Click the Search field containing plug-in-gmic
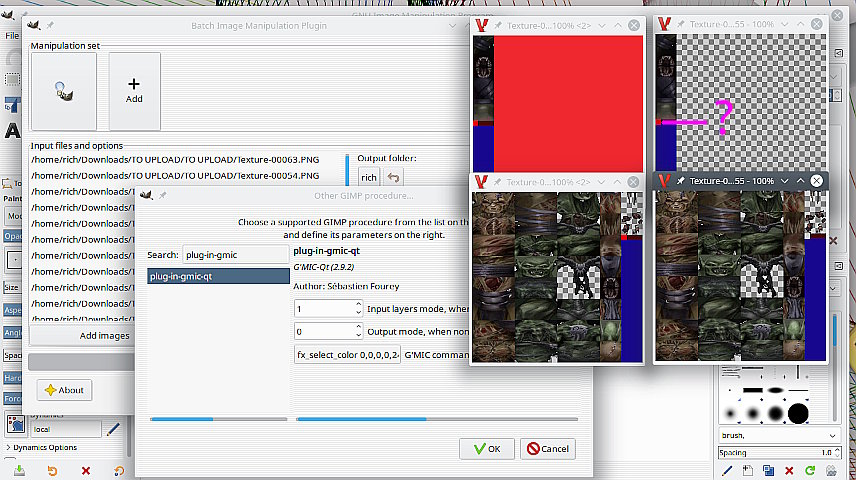 click(x=235, y=255)
